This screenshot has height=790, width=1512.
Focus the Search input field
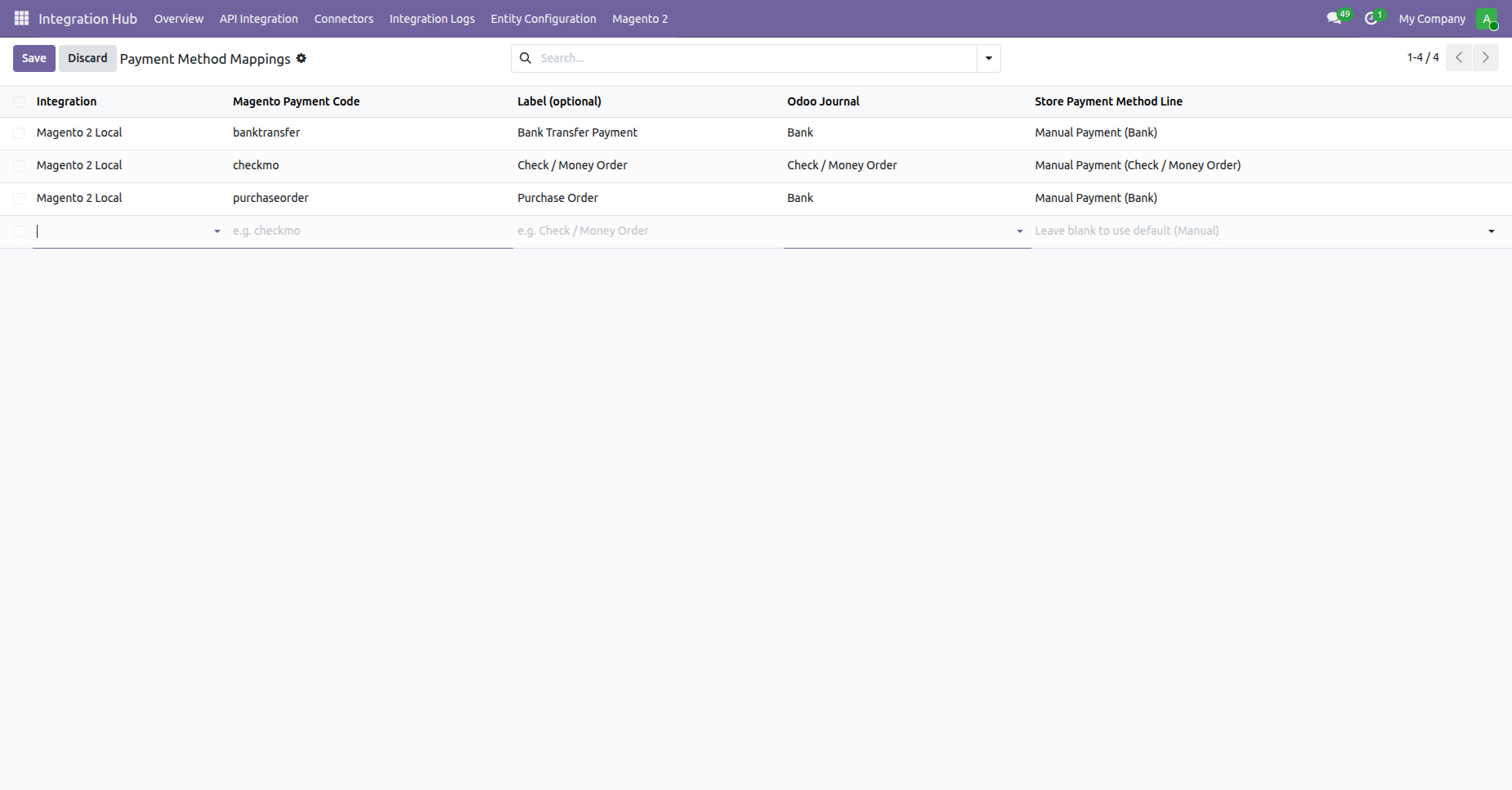pyautogui.click(x=756, y=58)
